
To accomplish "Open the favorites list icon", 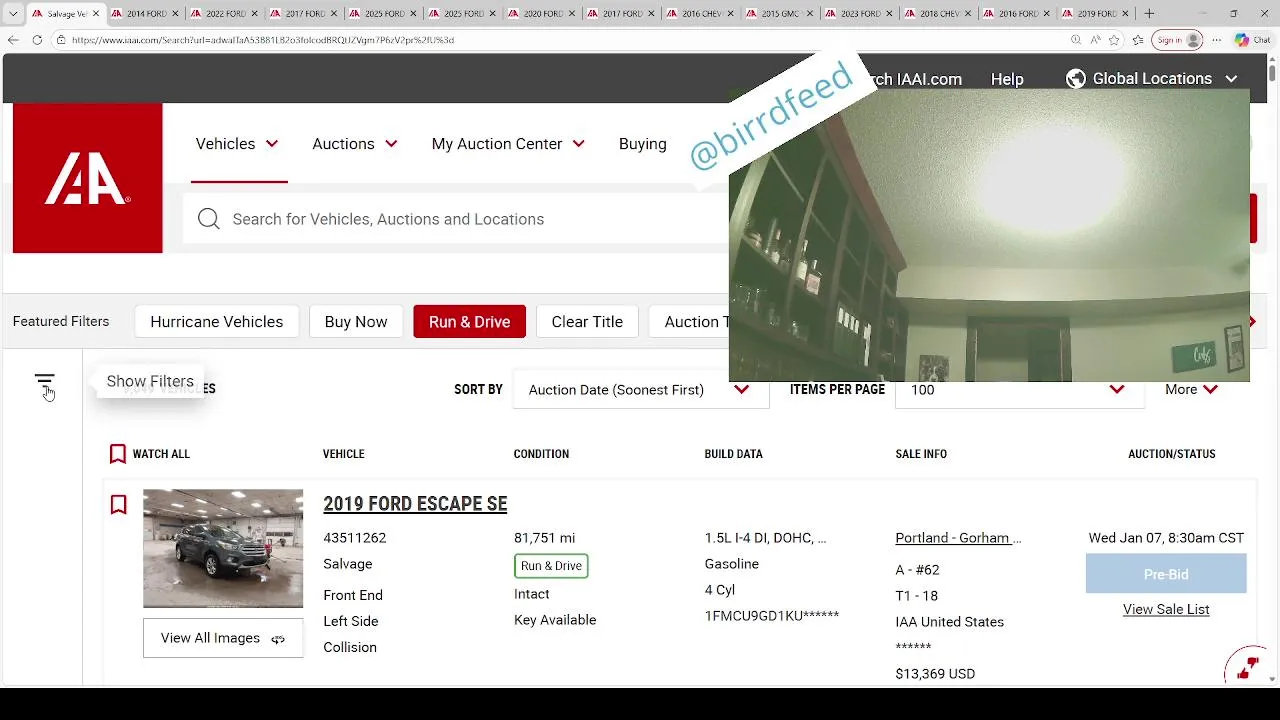I will click(x=1139, y=40).
